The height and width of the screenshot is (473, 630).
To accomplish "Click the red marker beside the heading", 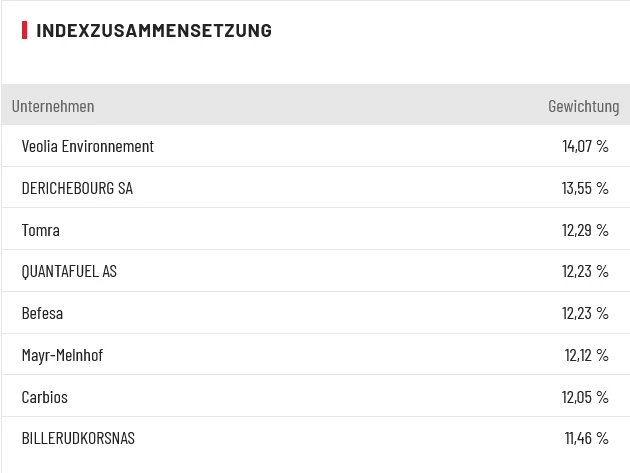I will (24, 30).
